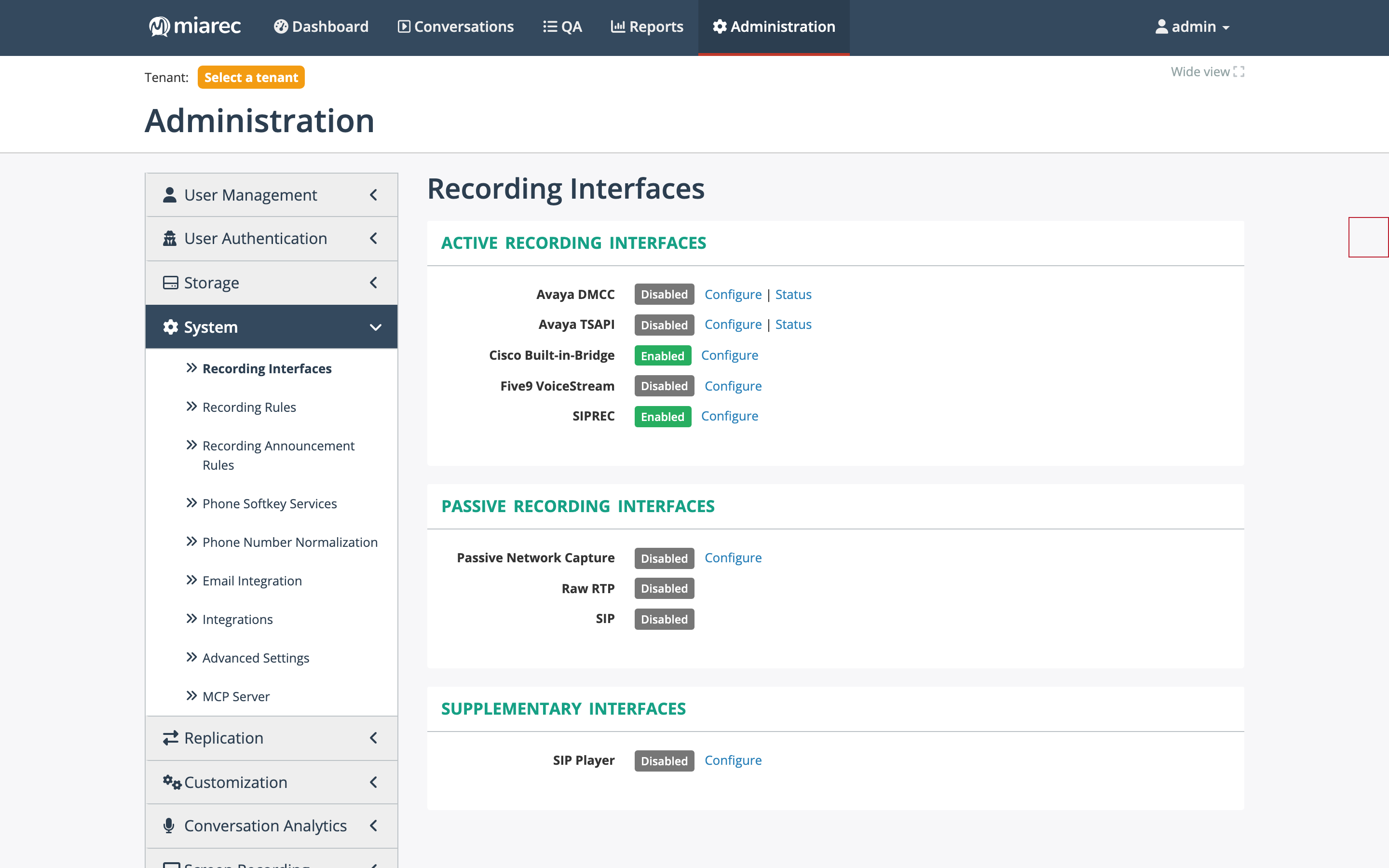Click the Conversations play icon
The height and width of the screenshot is (868, 1389).
(404, 27)
